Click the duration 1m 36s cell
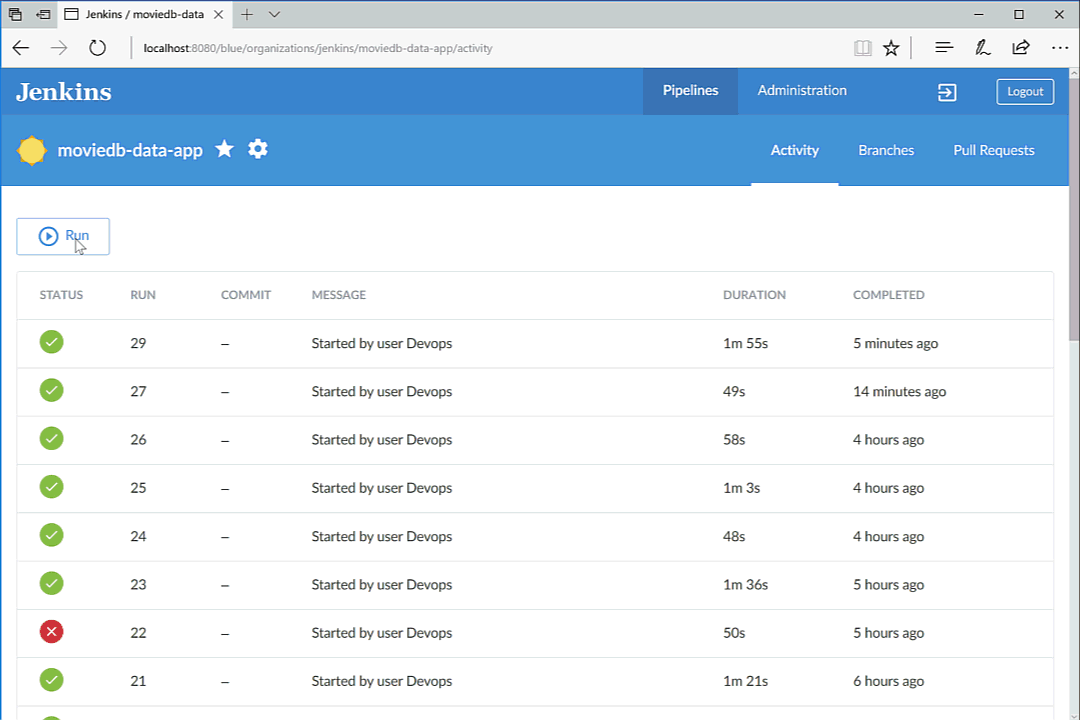Image resolution: width=1080 pixels, height=720 pixels. click(745, 584)
